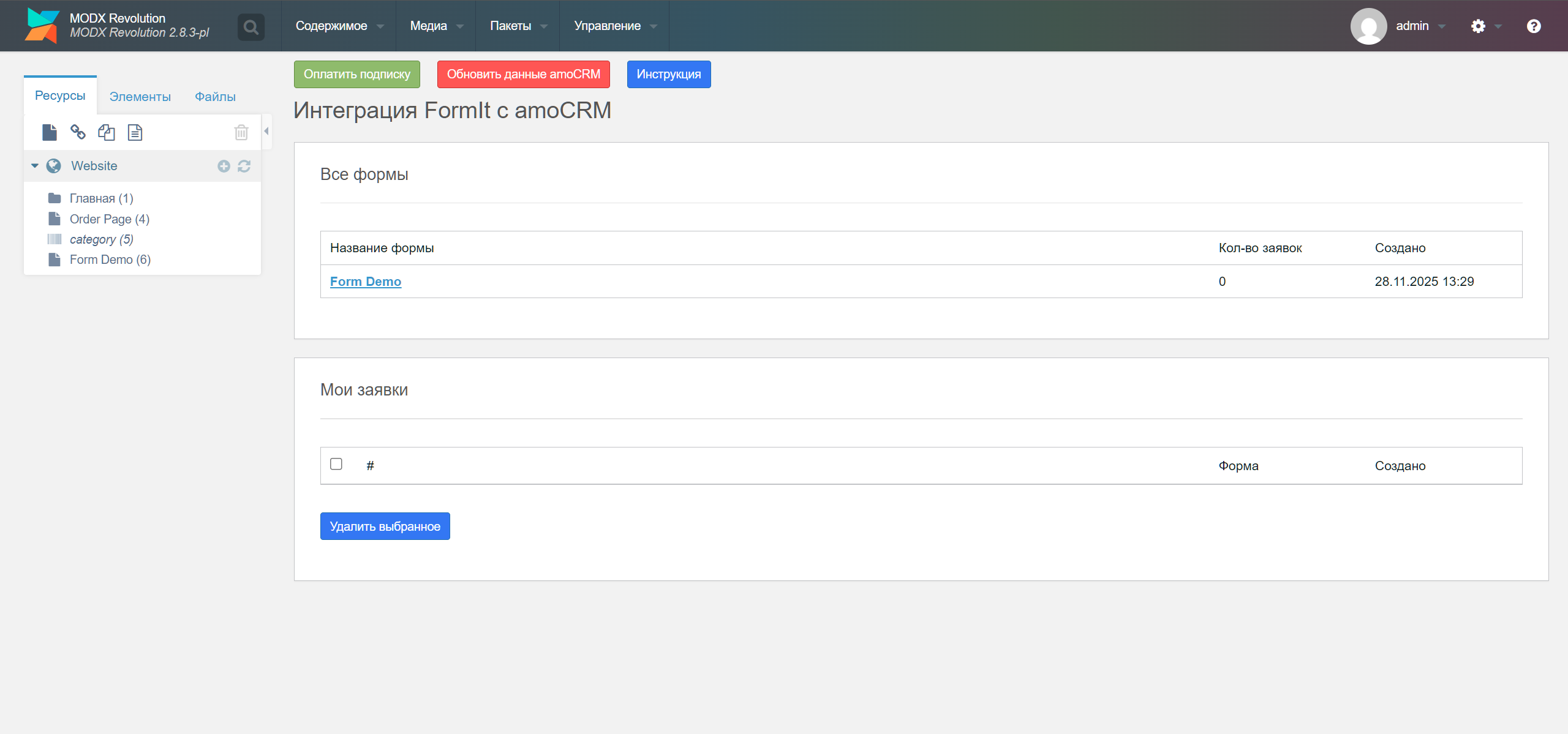The width and height of the screenshot is (1568, 734).
Task: Select Form Demo (6) in the resource tree
Action: pyautogui.click(x=110, y=260)
